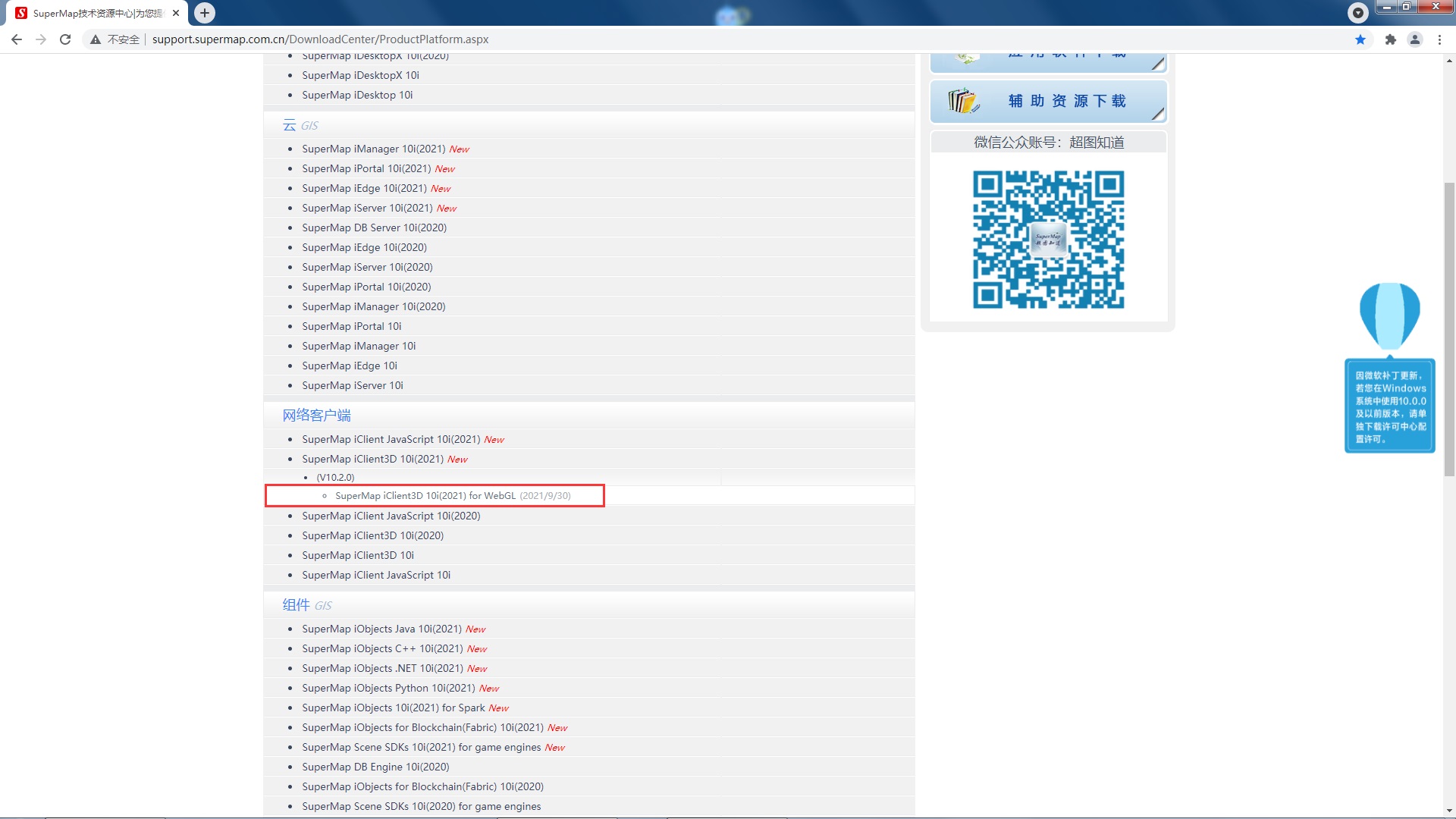The height and width of the screenshot is (819, 1456).
Task: Open SuperMap iObjects C++ 10i(2021)
Action: click(382, 648)
